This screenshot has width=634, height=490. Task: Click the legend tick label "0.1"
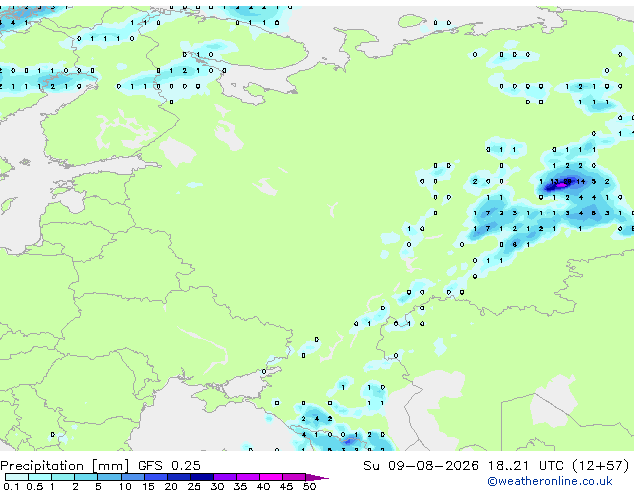11,486
